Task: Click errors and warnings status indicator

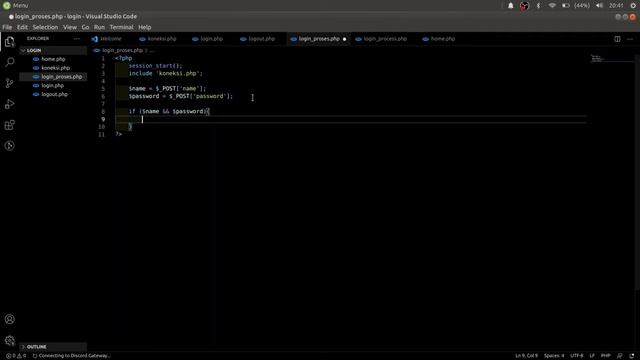Action: click(16, 356)
